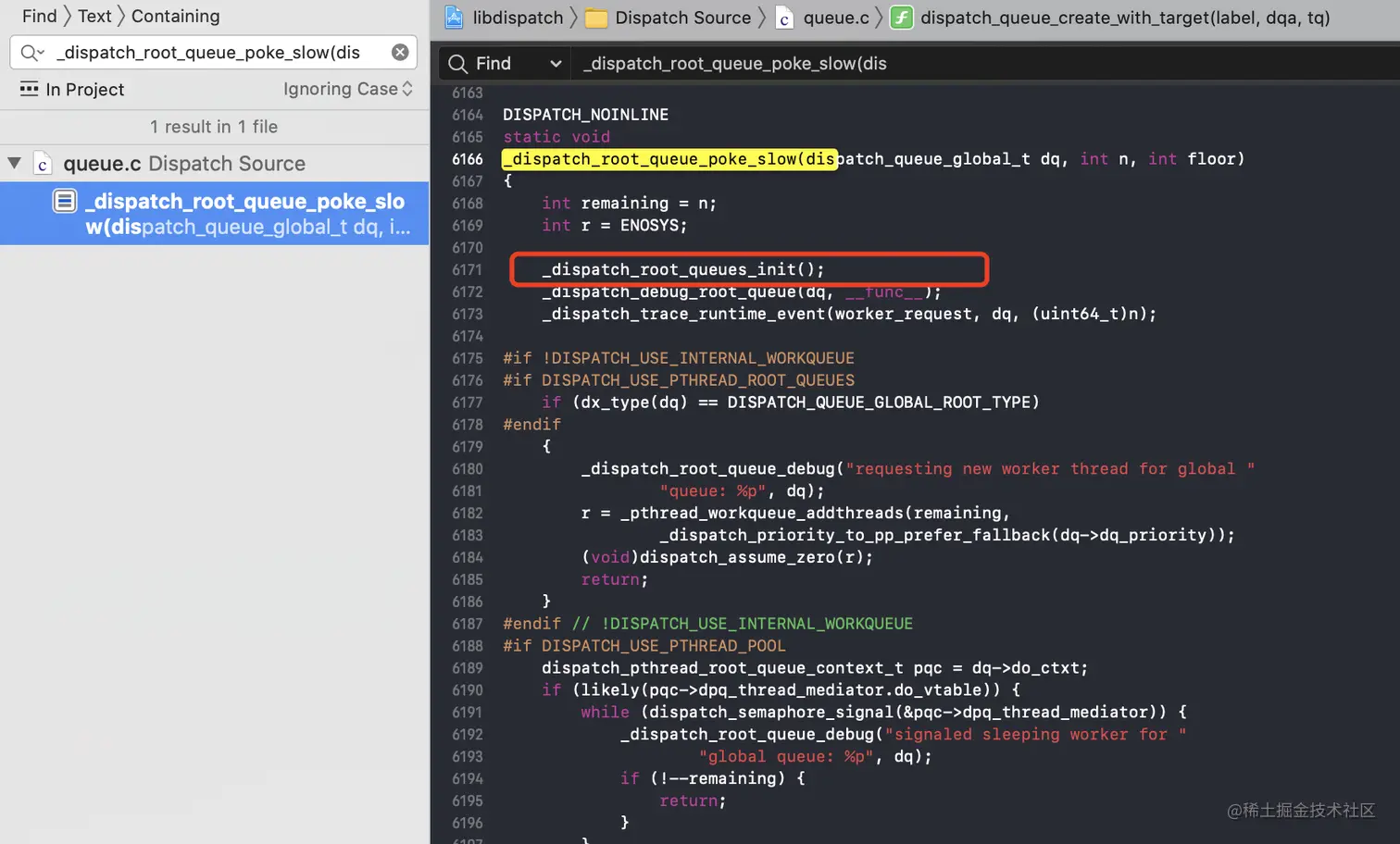The height and width of the screenshot is (844, 1400).
Task: Click the _dispatch_root_queues_init() call
Action: point(682,269)
